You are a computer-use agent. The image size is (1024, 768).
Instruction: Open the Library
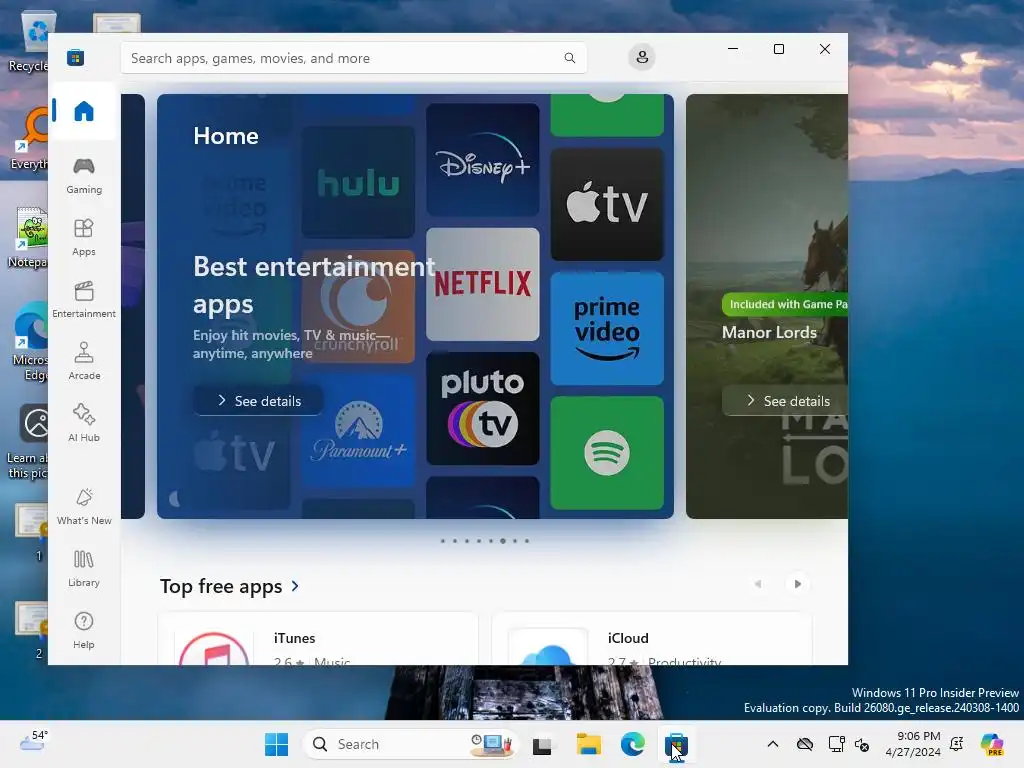[84, 569]
